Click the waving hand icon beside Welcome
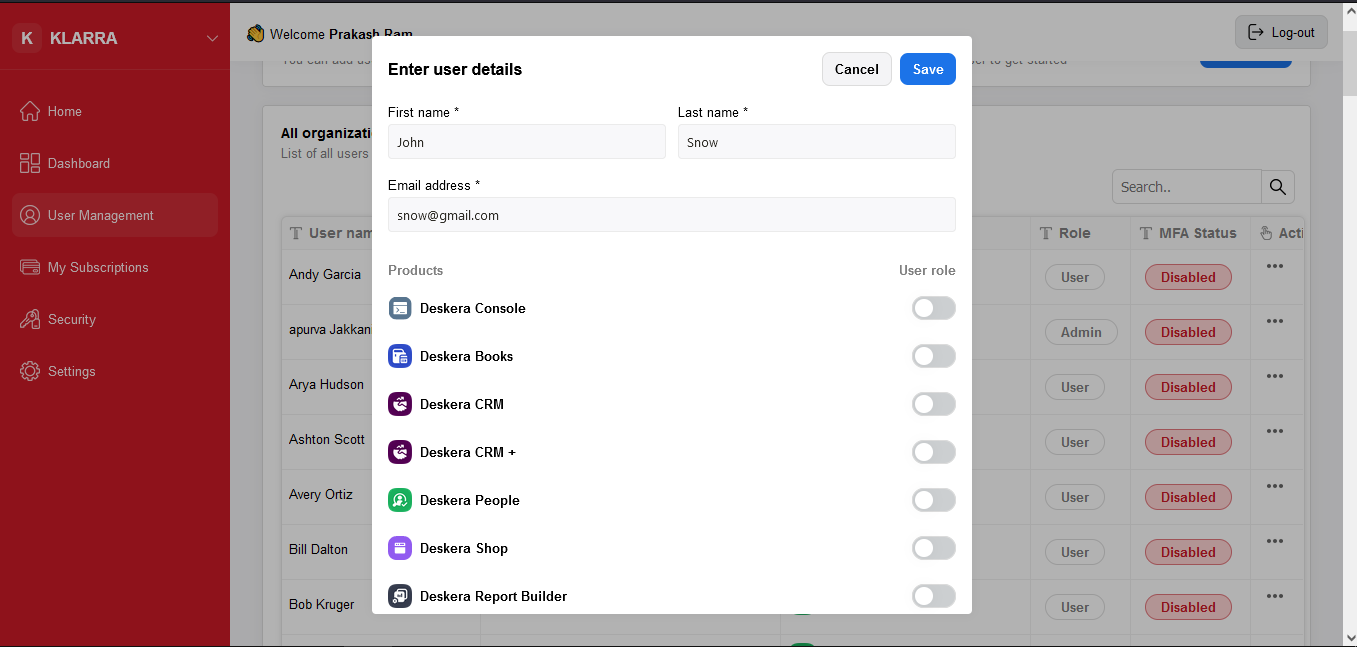1357x647 pixels. tap(256, 34)
